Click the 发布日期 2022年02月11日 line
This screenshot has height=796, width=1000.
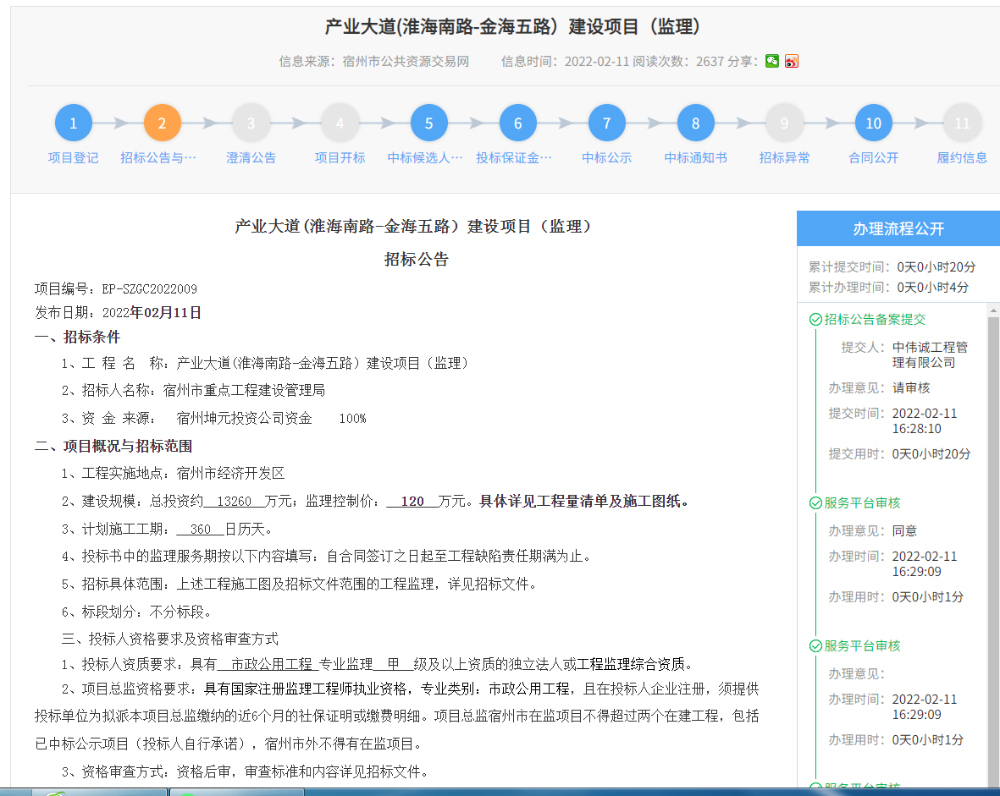[x=118, y=313]
